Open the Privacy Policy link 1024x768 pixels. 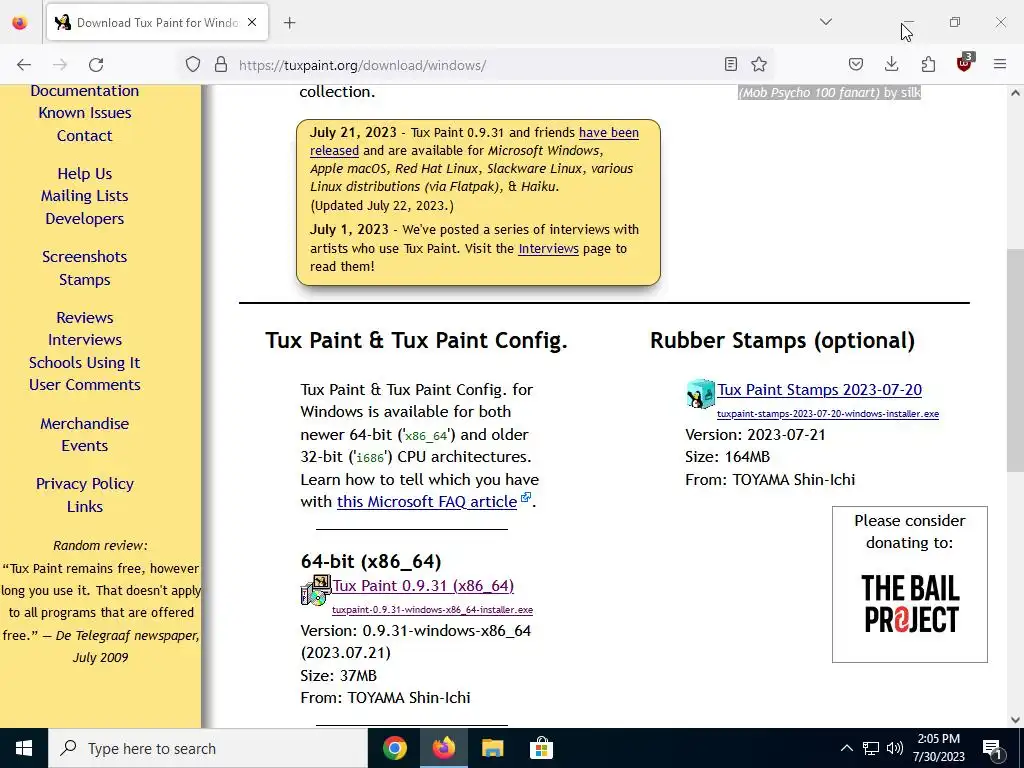(x=85, y=484)
